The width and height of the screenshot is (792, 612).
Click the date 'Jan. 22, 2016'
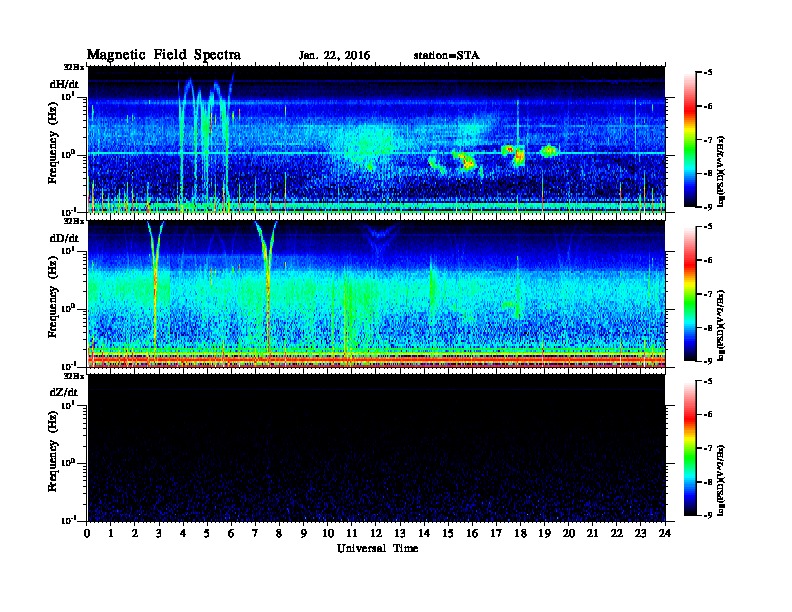click(334, 56)
